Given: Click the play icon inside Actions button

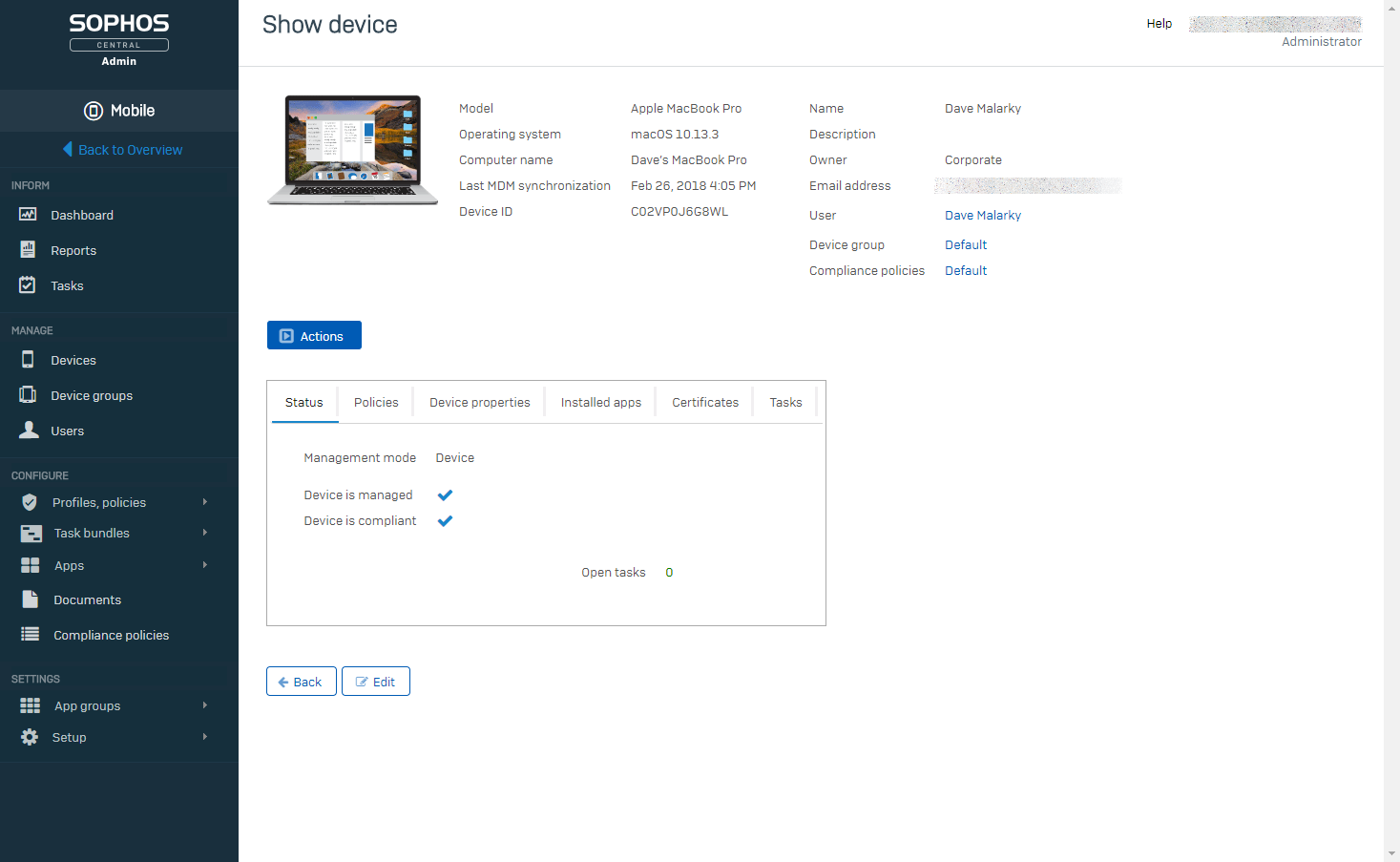Looking at the screenshot, I should coord(286,336).
